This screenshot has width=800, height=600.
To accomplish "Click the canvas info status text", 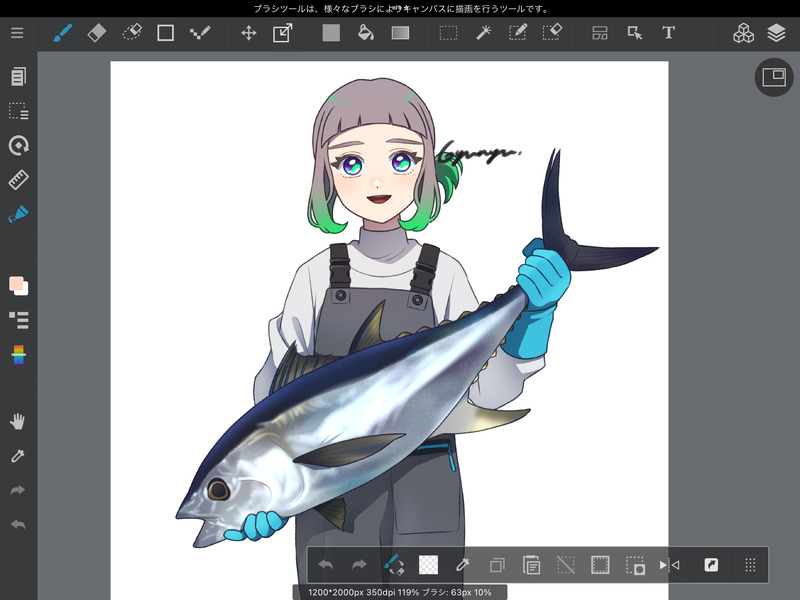I will coord(399,592).
